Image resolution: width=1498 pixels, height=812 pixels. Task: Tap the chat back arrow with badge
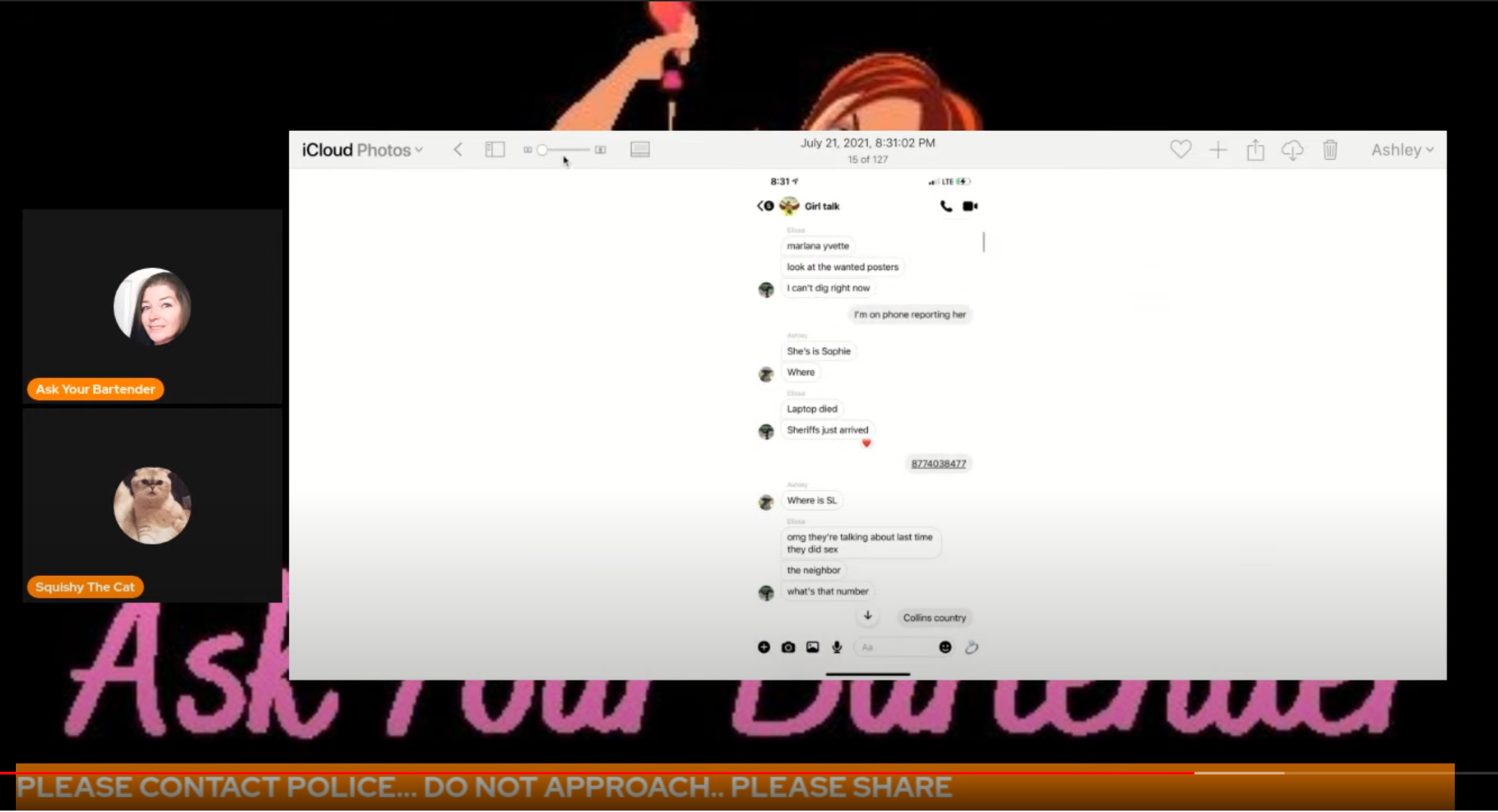pos(765,206)
